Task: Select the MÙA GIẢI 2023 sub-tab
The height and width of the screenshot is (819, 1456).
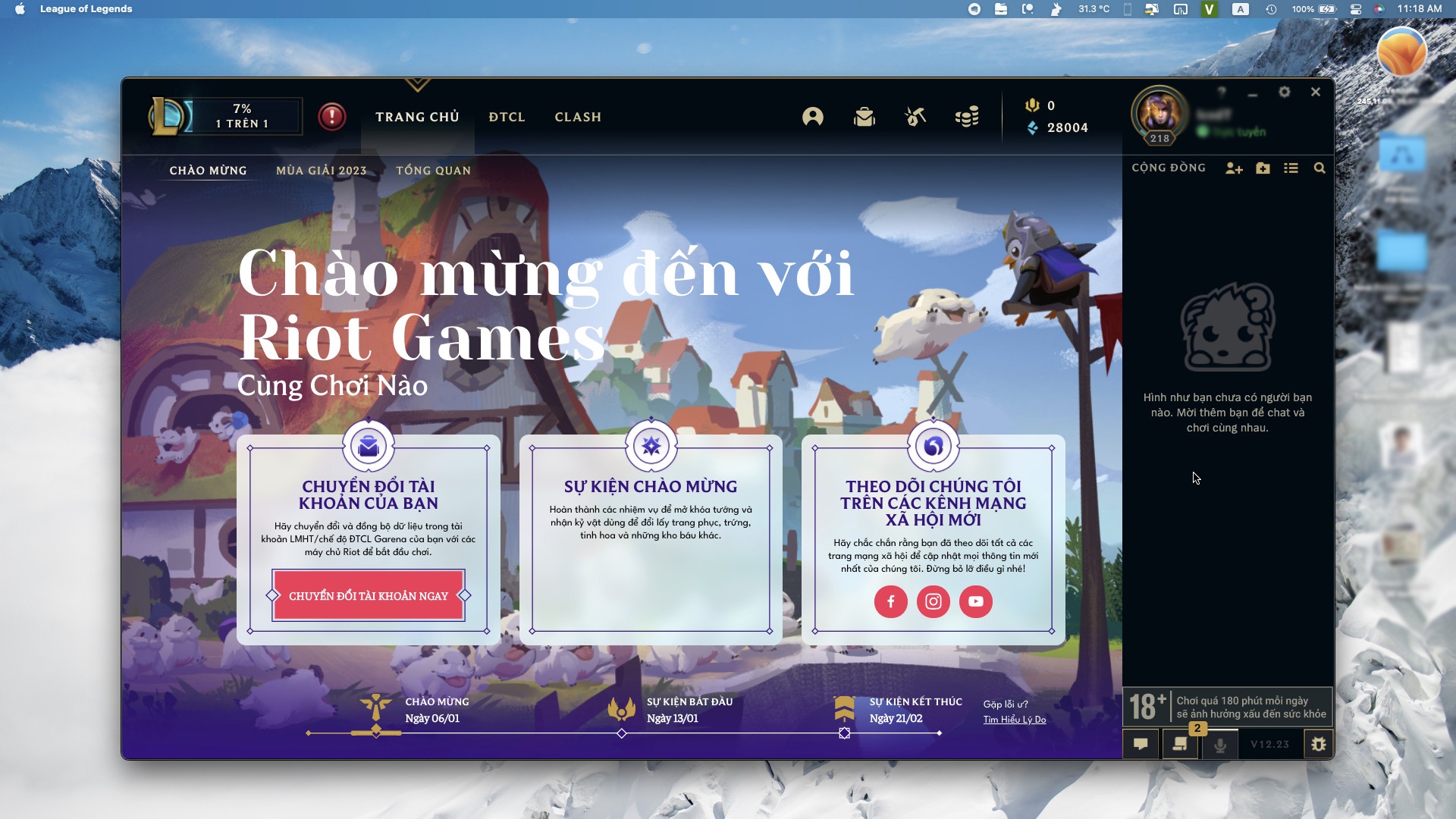Action: (321, 171)
